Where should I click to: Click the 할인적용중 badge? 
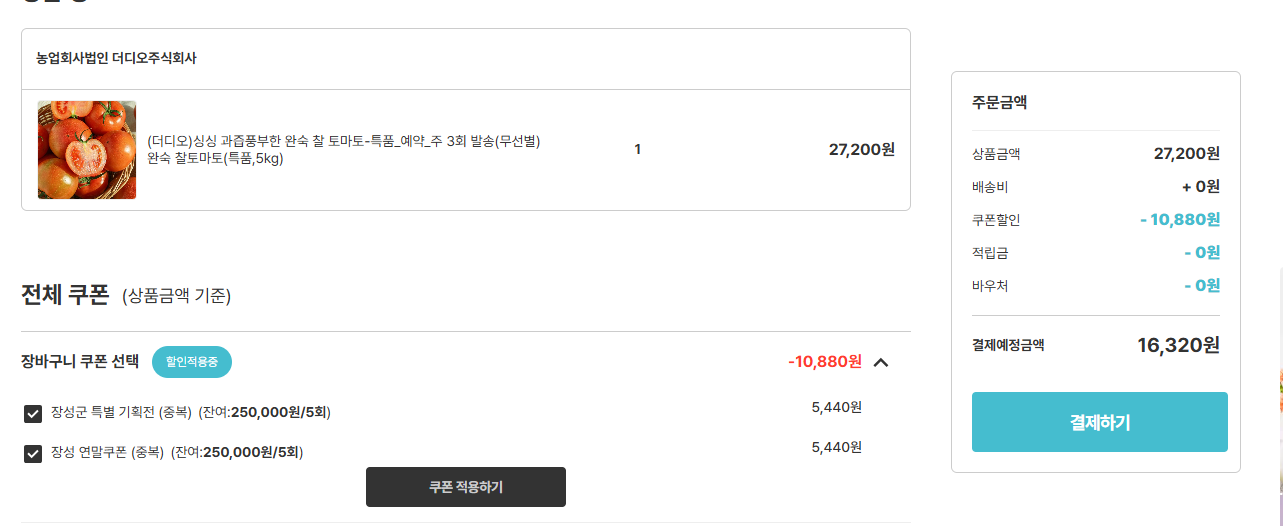pos(192,362)
